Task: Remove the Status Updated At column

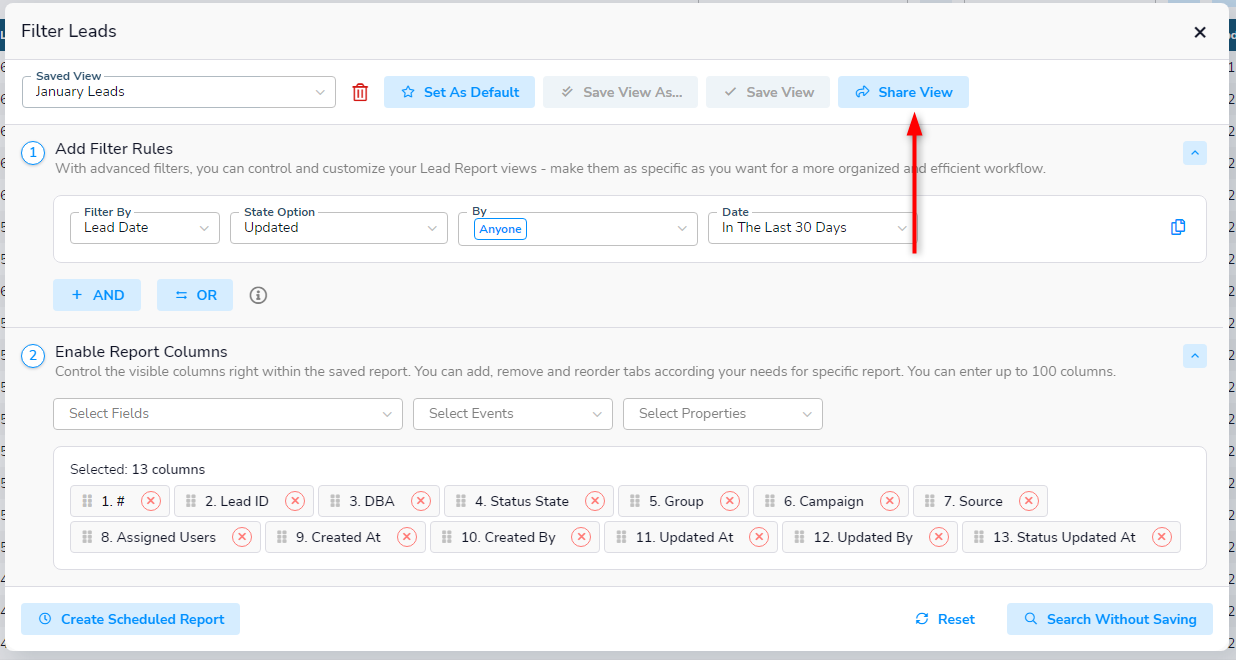Action: pos(1162,537)
